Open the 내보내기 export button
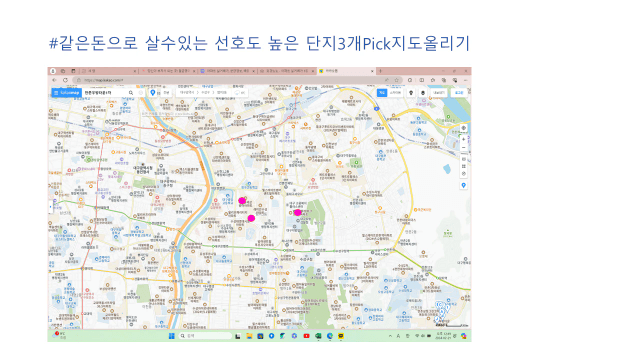 (x=439, y=93)
